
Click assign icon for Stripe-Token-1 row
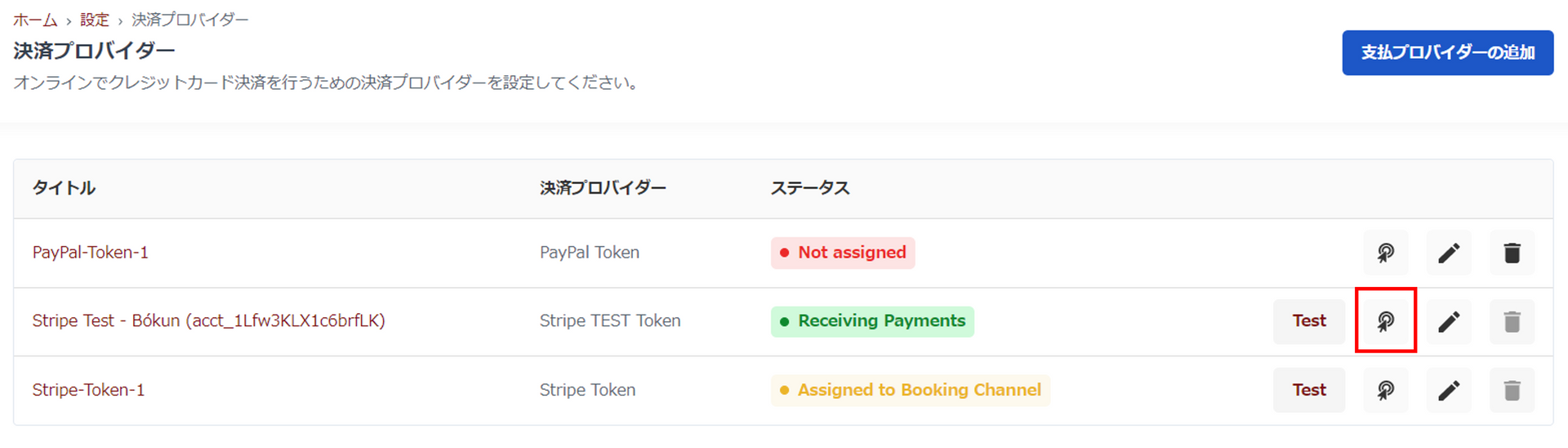pyautogui.click(x=1385, y=390)
